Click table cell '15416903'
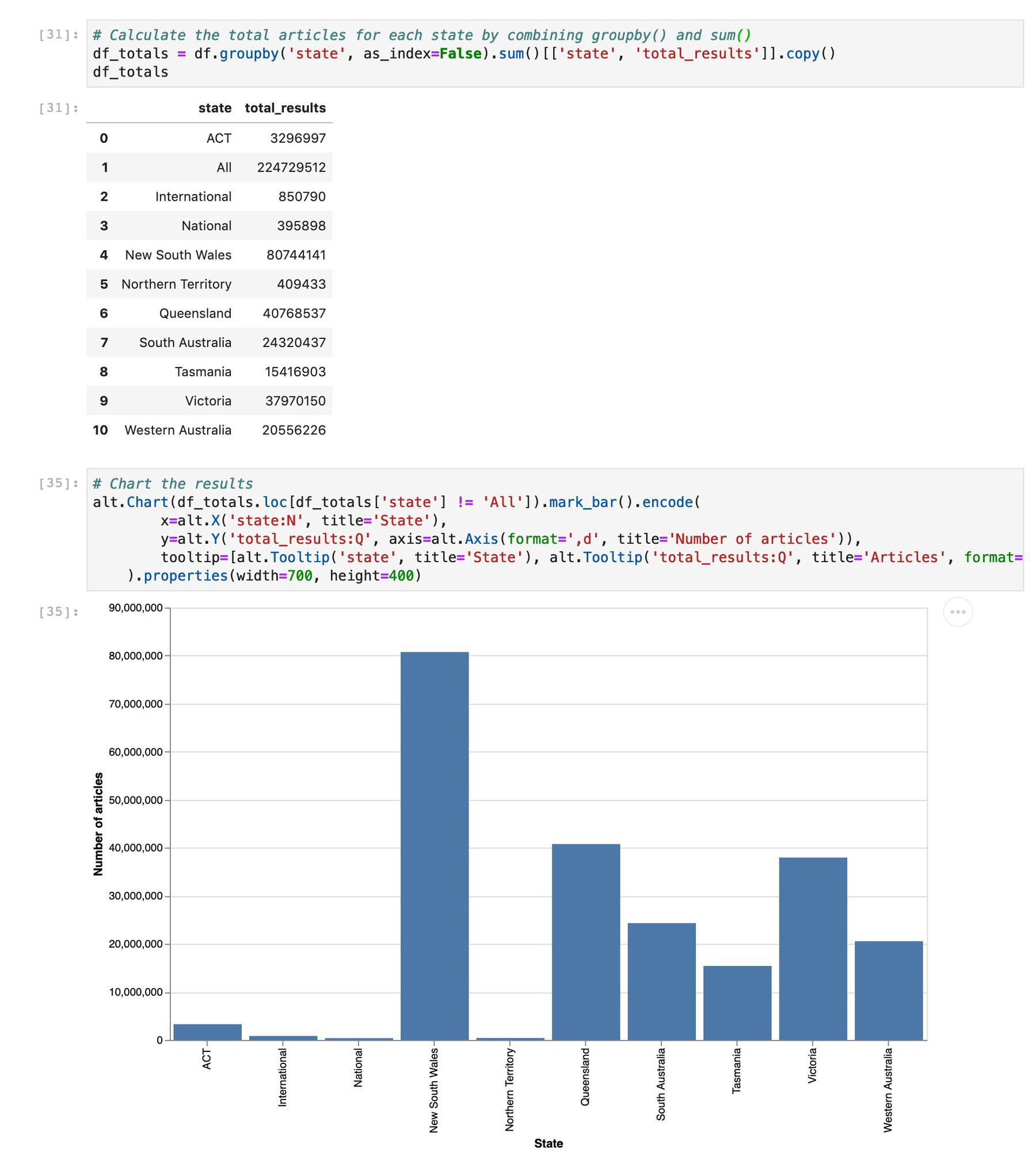 click(x=295, y=372)
